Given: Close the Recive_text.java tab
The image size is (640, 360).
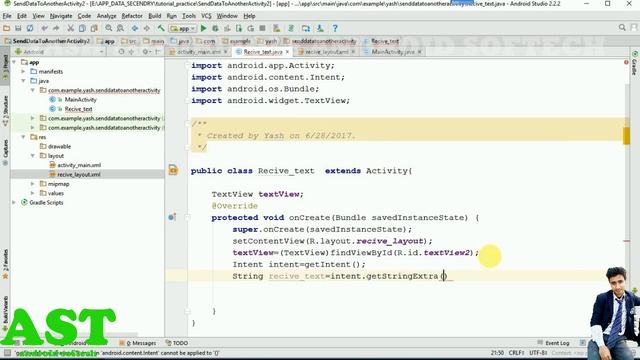Looking at the screenshot, I should pyautogui.click(x=287, y=52).
